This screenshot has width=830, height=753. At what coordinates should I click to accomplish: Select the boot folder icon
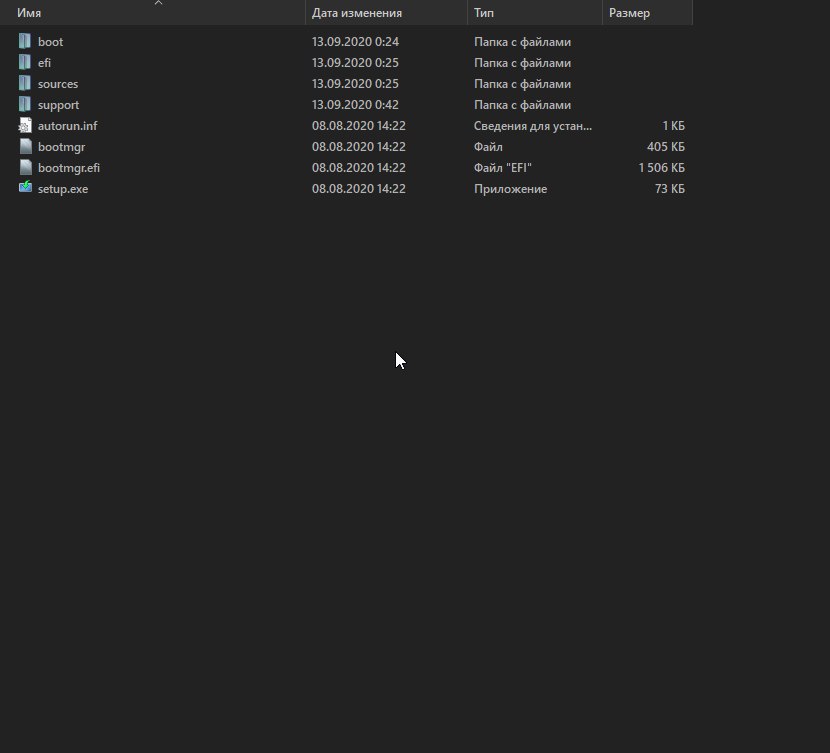pos(25,41)
